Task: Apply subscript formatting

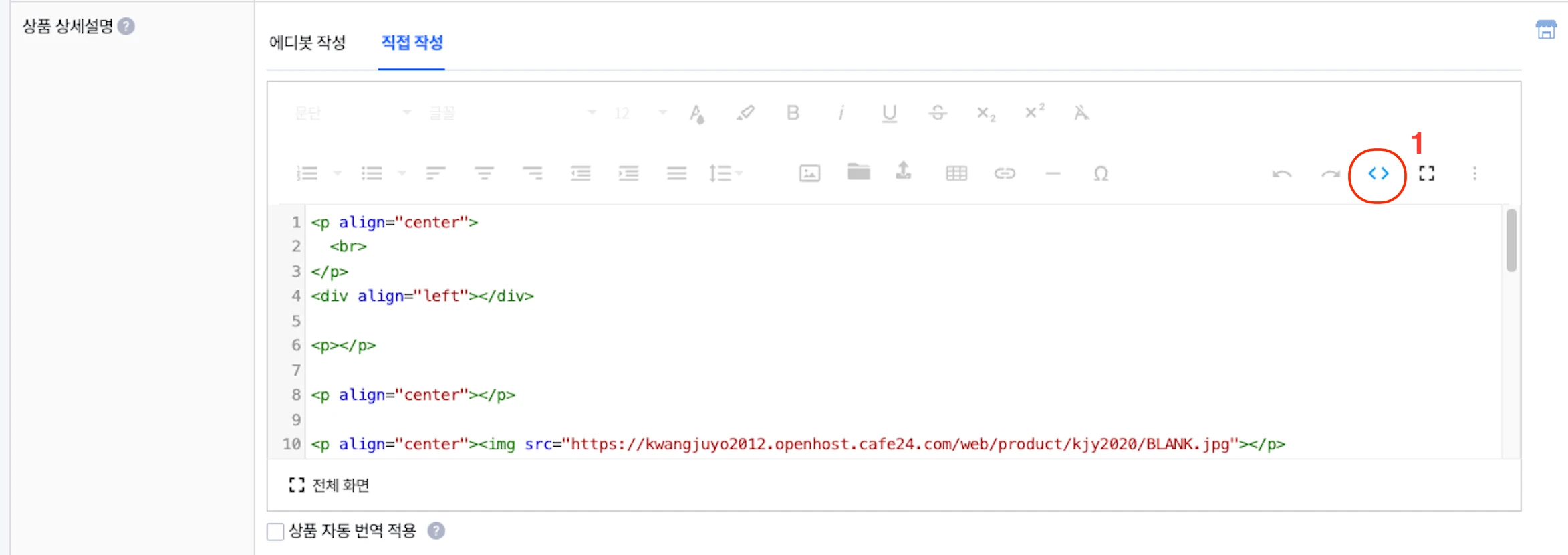Action: pyautogui.click(x=986, y=114)
